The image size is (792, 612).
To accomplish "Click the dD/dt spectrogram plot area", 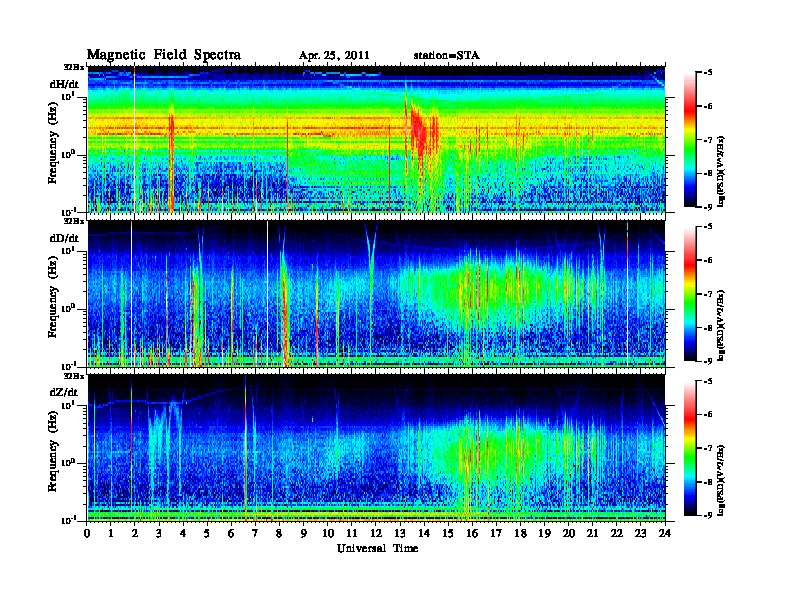I will [x=376, y=294].
